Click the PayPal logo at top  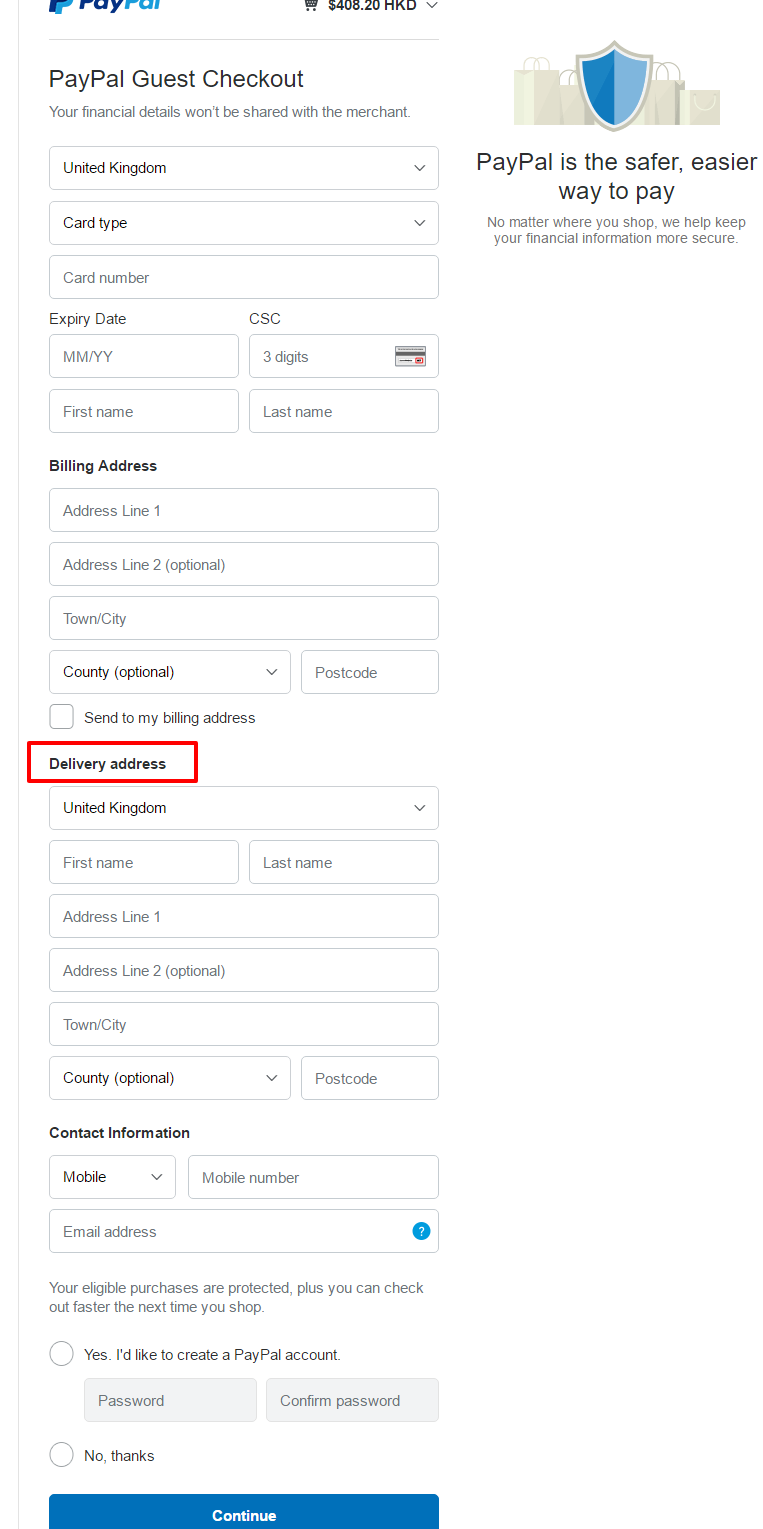104,5
